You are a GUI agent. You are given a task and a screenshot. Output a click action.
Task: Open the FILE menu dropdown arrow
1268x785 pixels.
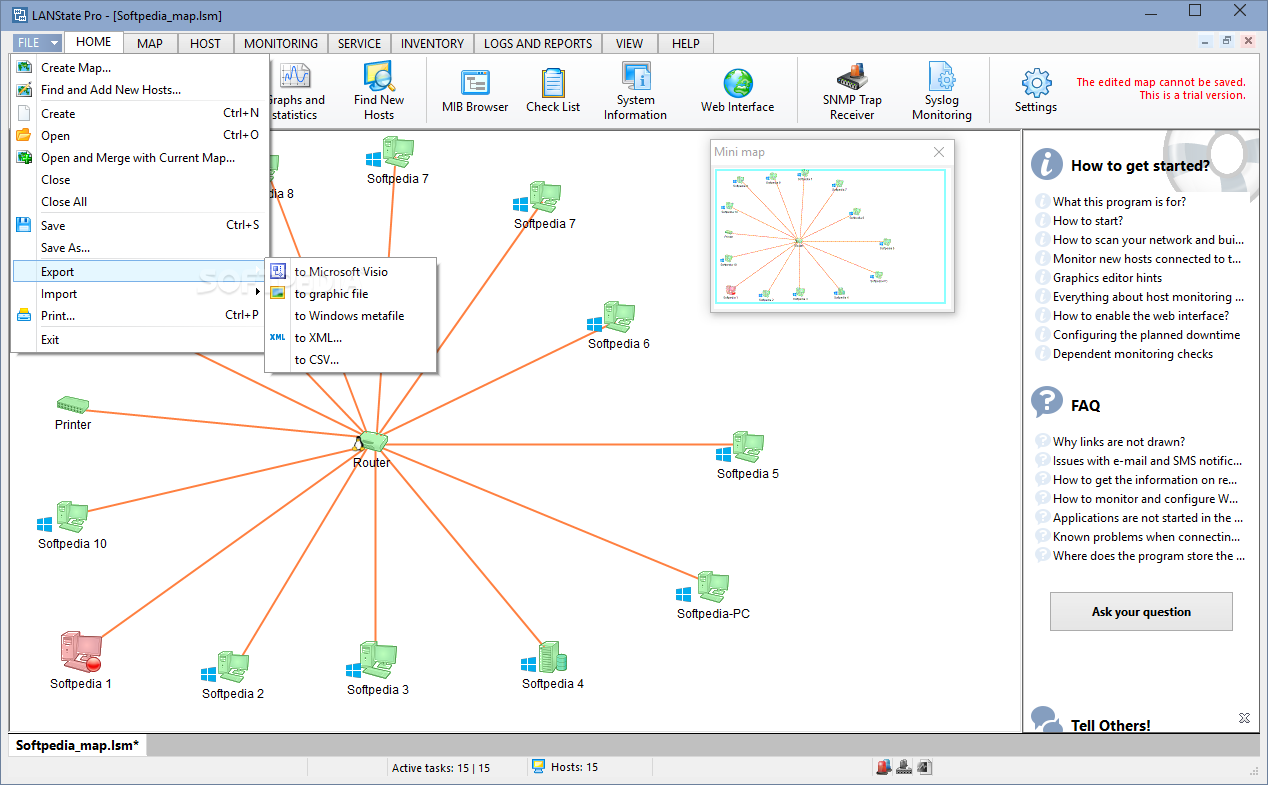[53, 43]
